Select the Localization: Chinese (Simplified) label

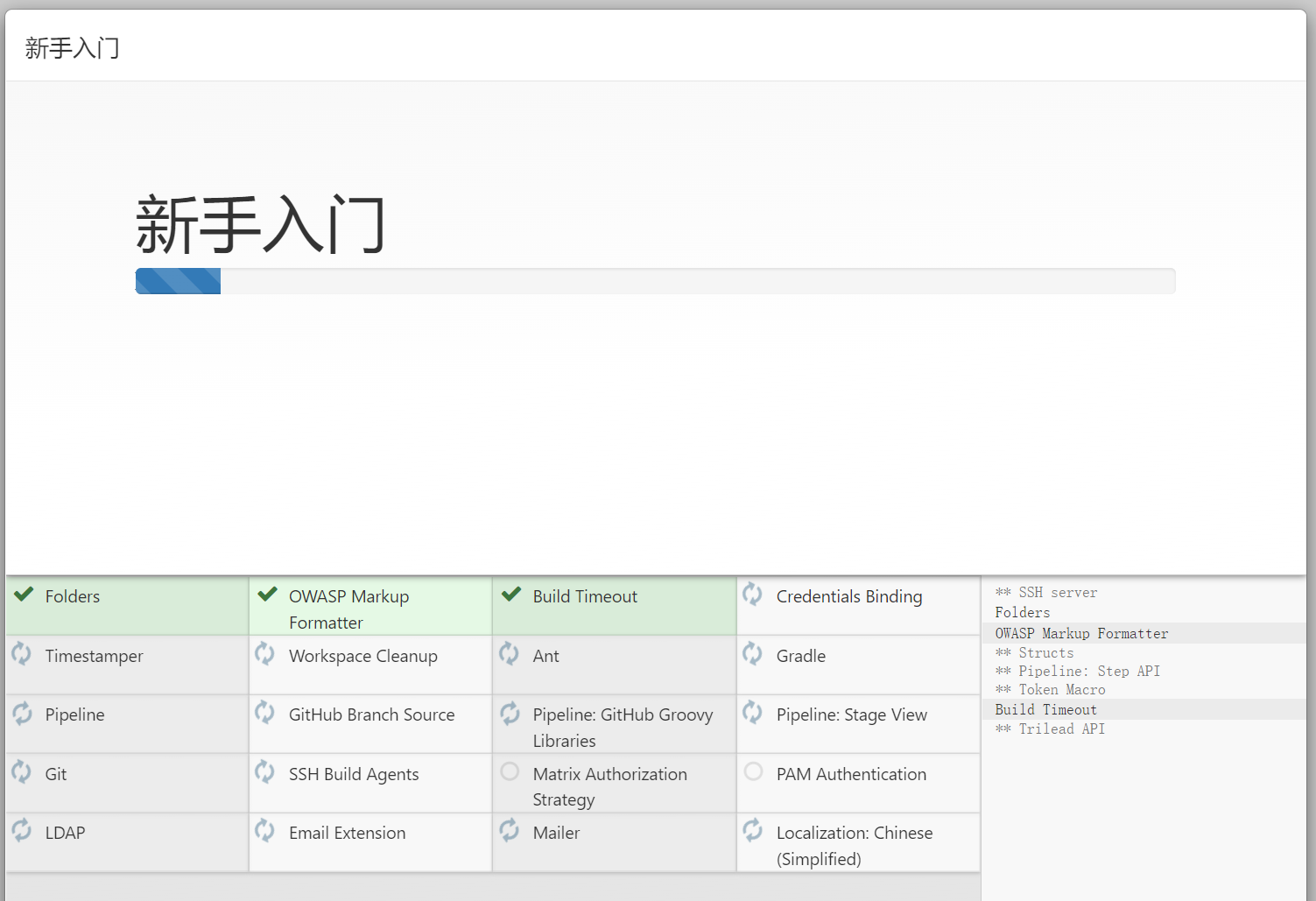click(855, 846)
